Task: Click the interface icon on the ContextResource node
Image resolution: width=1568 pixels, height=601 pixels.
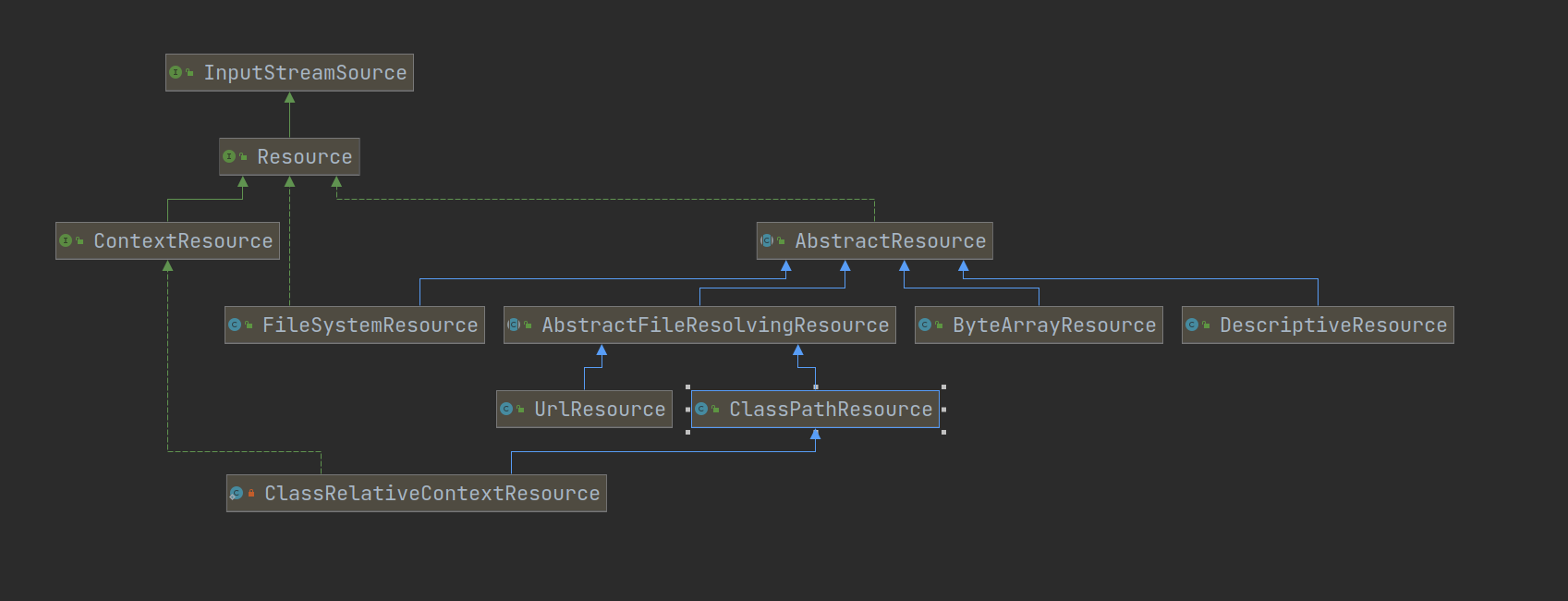Action: click(x=66, y=240)
